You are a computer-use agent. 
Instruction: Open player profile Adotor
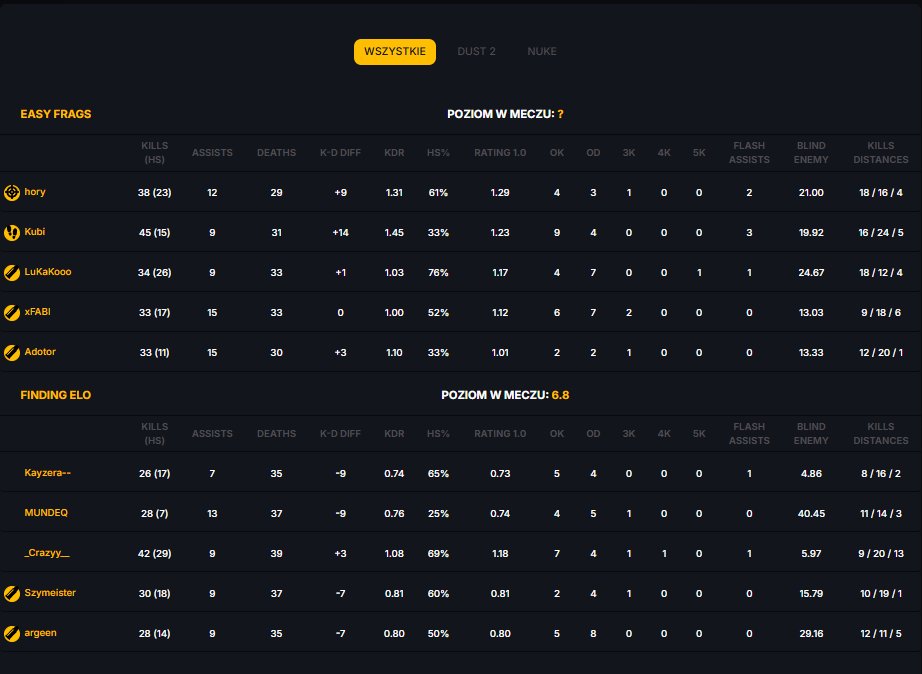tap(40, 352)
